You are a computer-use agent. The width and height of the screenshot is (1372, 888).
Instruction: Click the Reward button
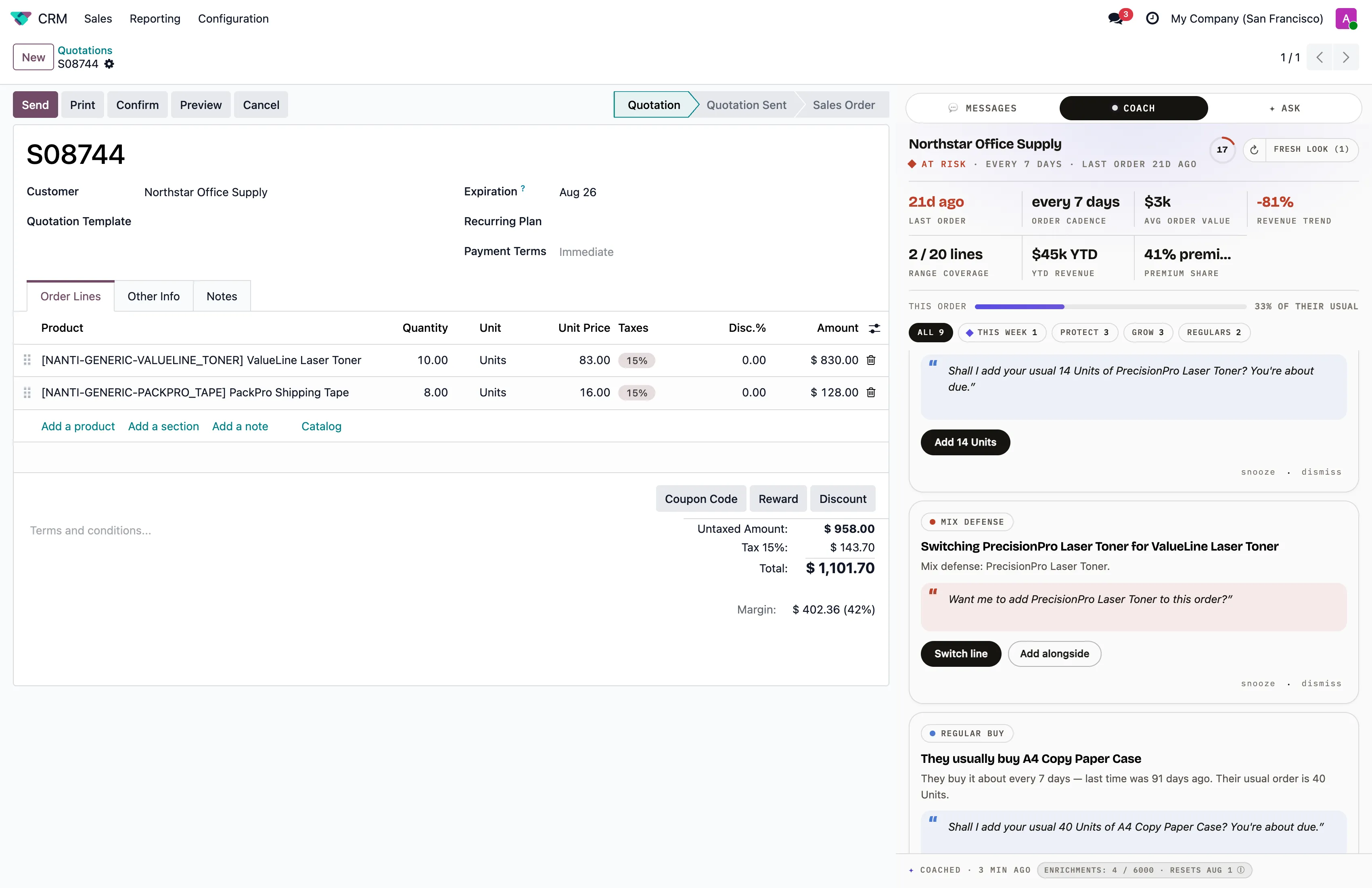pyautogui.click(x=778, y=499)
